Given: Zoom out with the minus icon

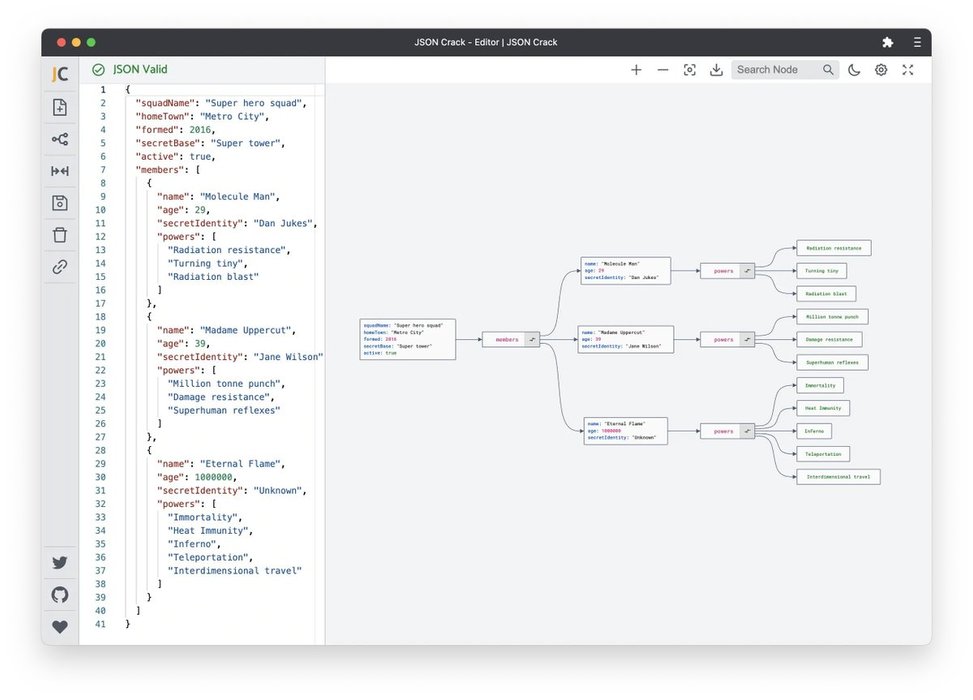Looking at the screenshot, I should [663, 70].
